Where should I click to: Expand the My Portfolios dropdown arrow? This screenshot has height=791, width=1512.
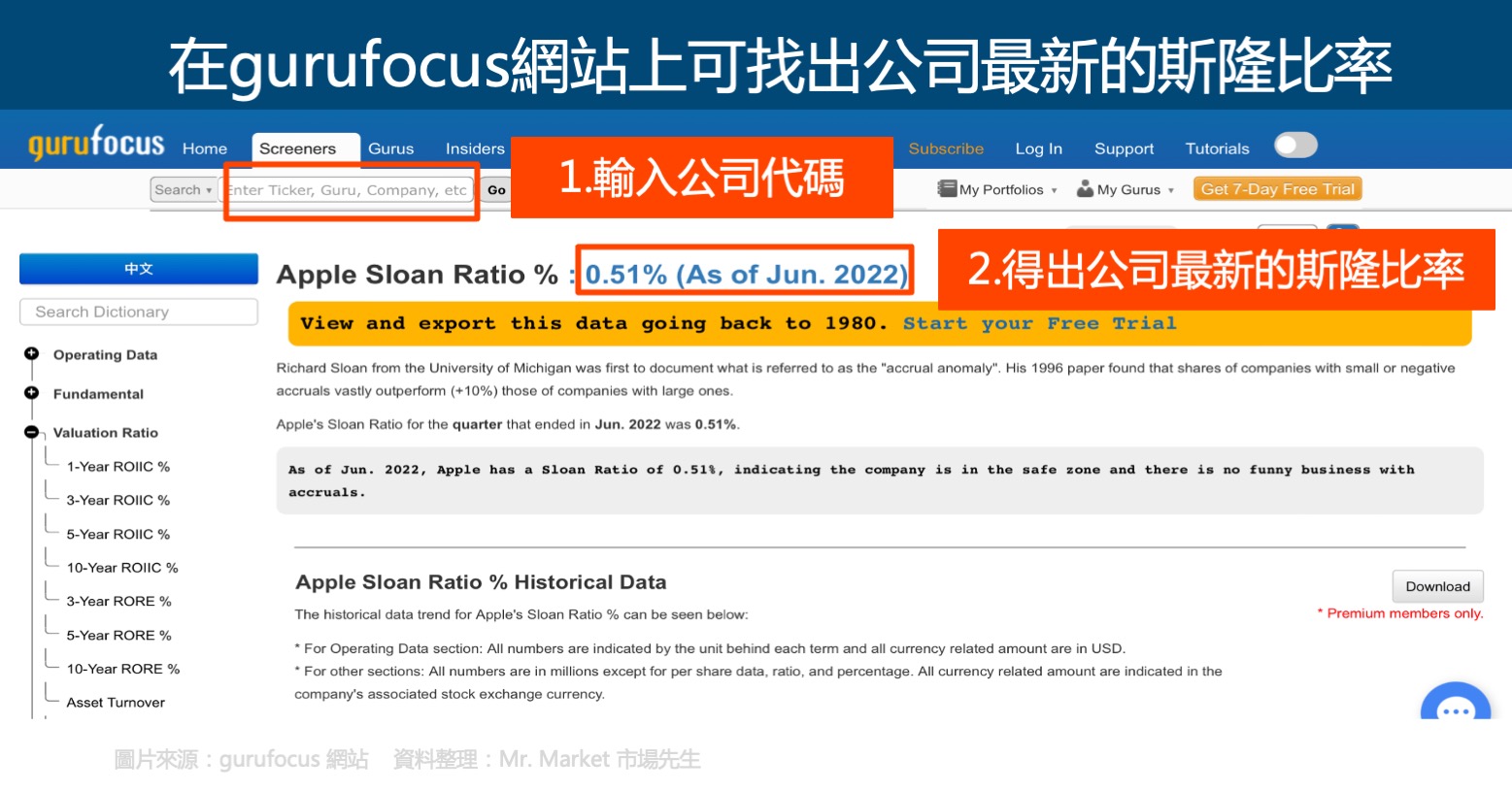(x=1054, y=190)
